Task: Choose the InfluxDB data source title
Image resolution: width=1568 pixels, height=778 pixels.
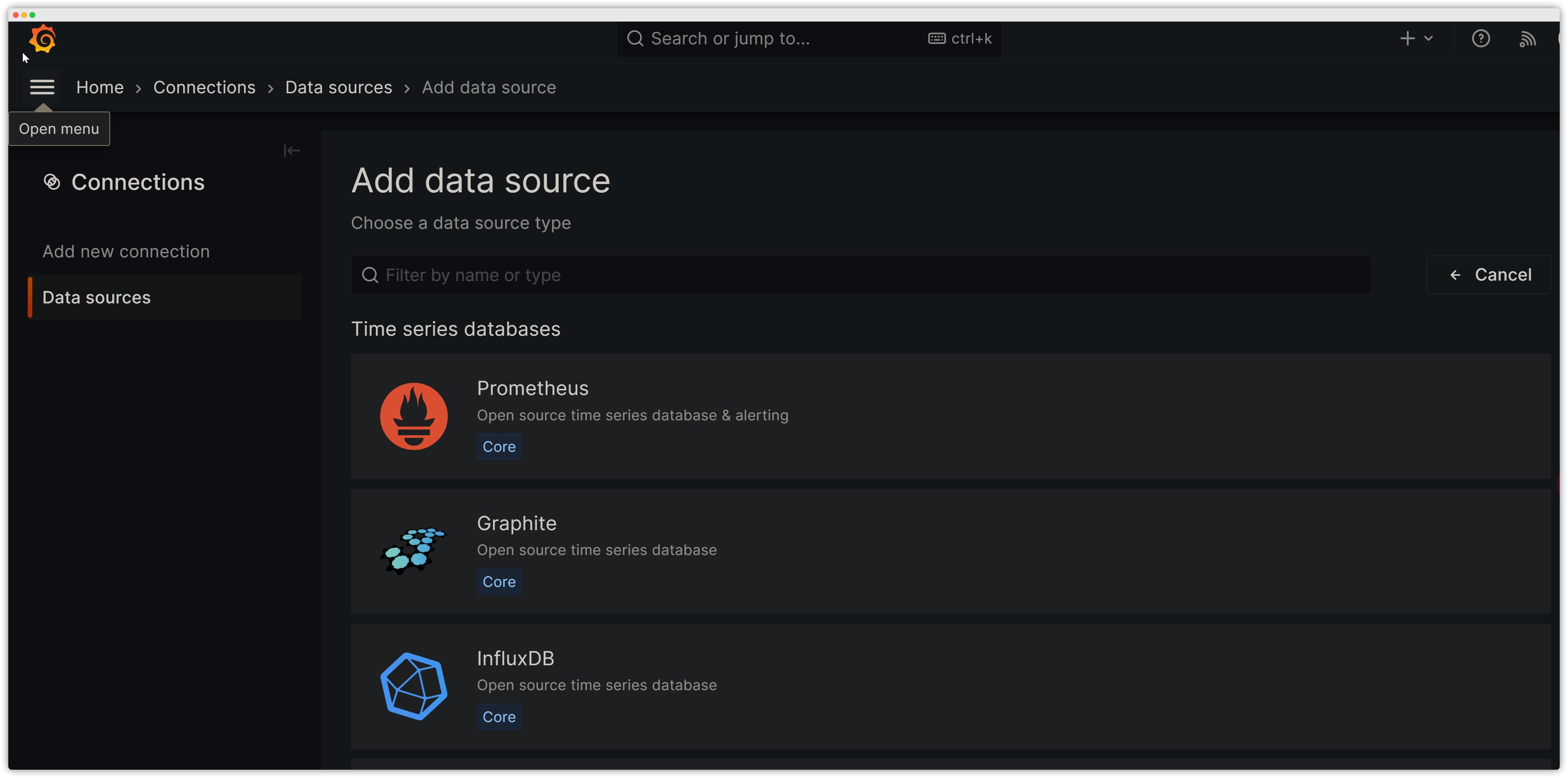Action: 515,659
